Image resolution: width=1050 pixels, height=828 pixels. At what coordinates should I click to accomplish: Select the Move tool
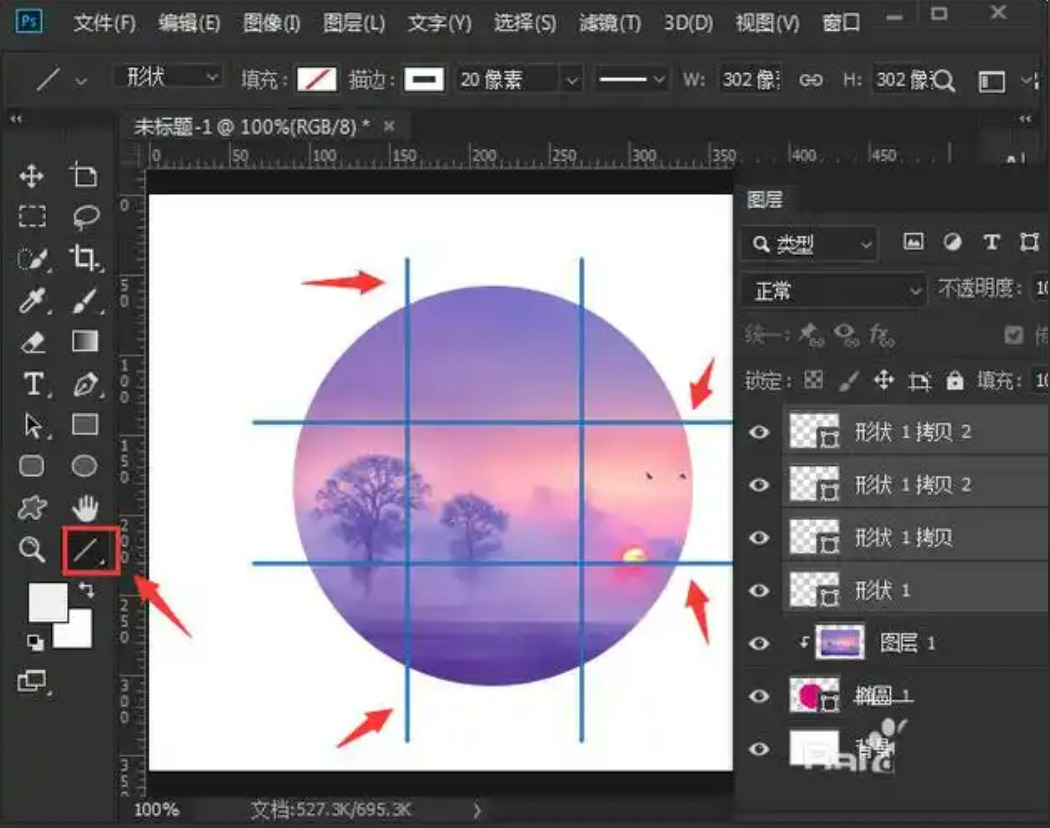31,176
